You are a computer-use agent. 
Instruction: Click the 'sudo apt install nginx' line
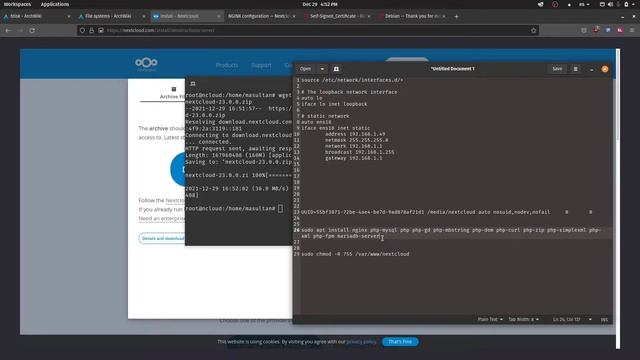tap(450, 233)
